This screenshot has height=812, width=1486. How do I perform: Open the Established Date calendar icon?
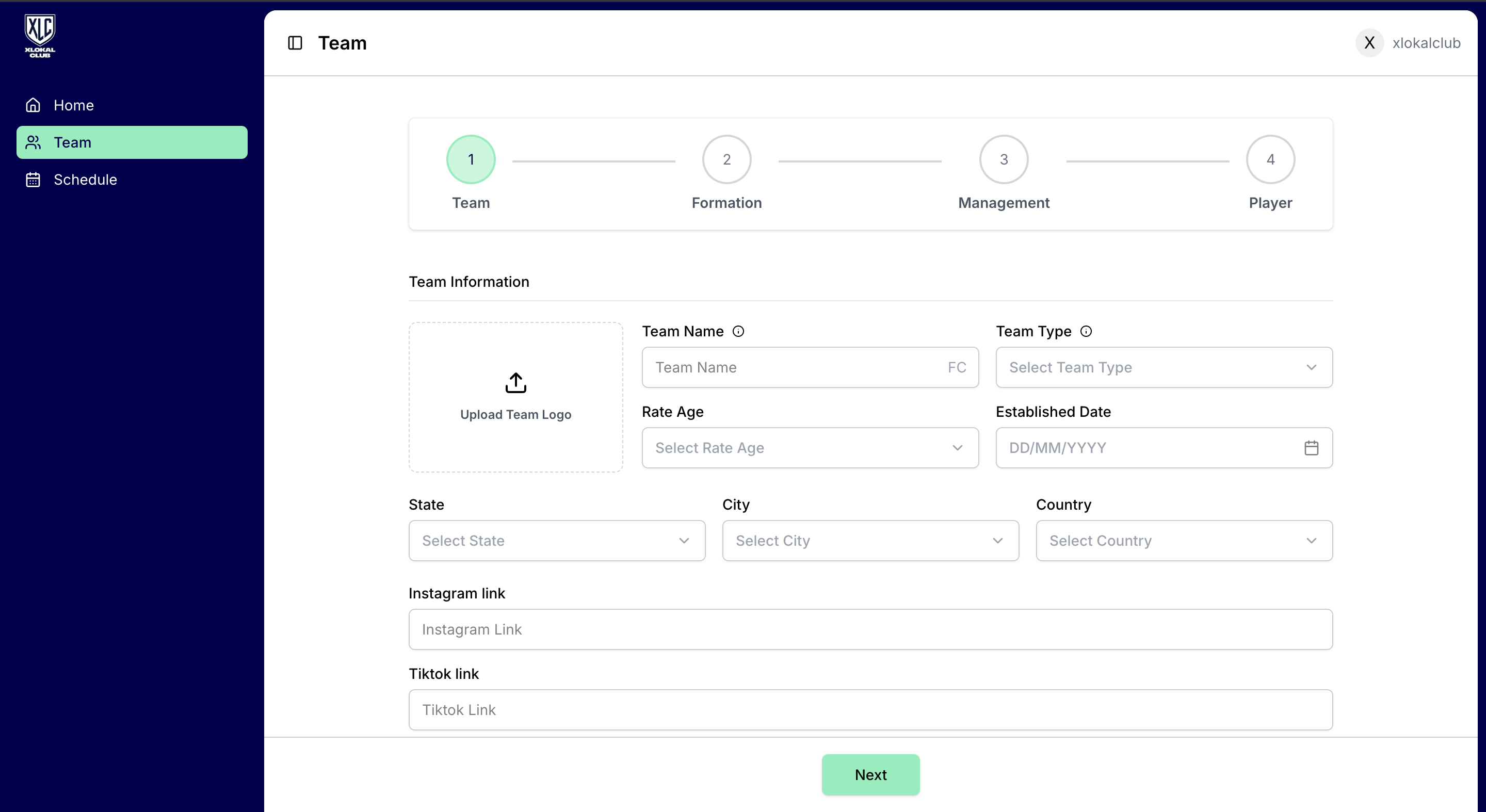point(1311,447)
